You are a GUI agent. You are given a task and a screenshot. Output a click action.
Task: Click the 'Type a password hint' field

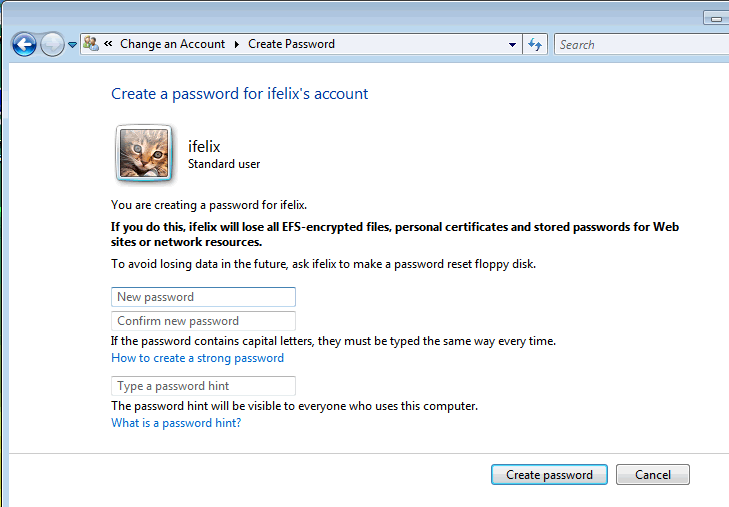(203, 386)
